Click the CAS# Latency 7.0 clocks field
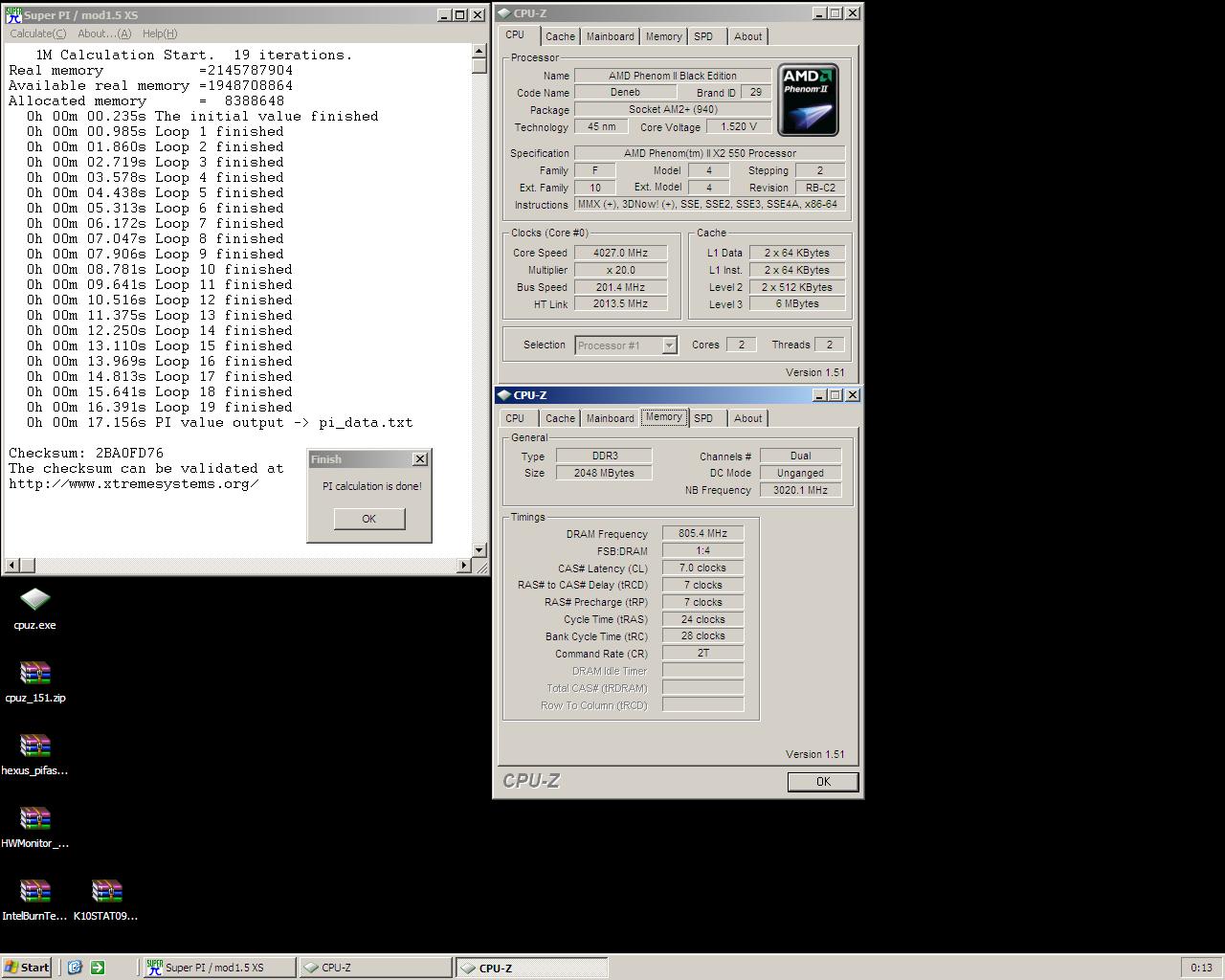The image size is (1225, 980). point(702,568)
